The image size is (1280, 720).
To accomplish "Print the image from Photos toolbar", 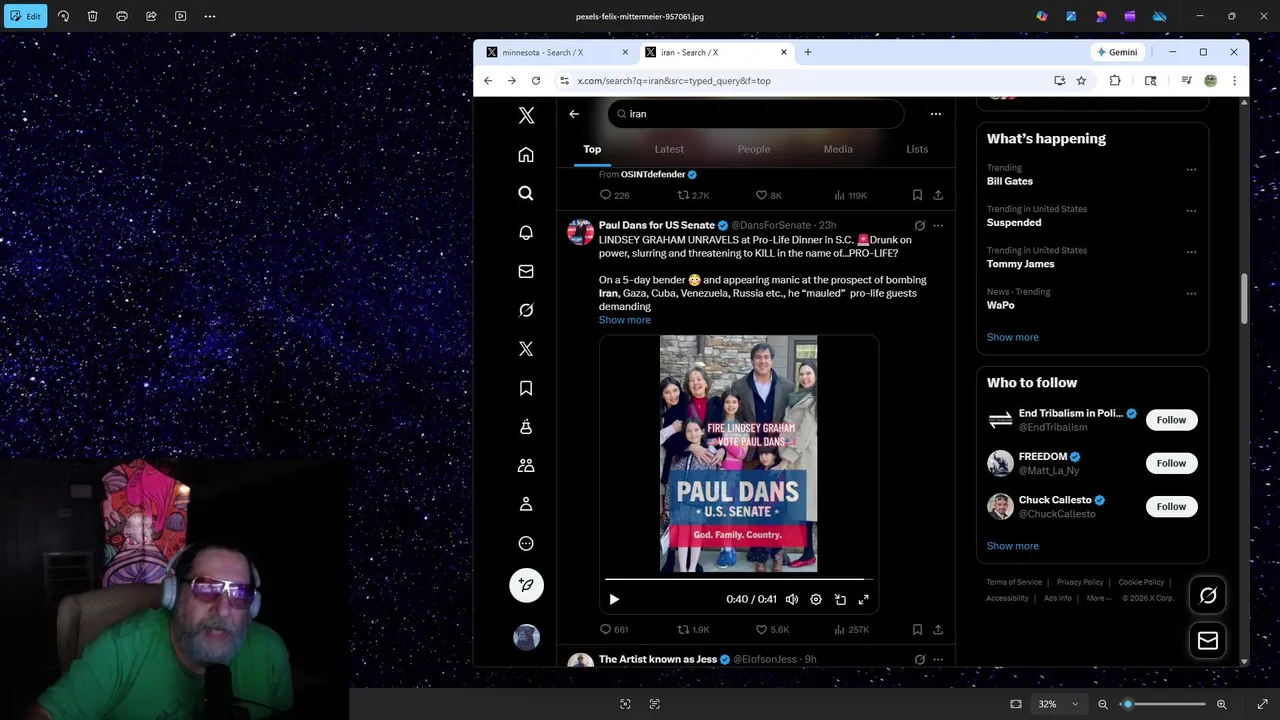I will [122, 16].
